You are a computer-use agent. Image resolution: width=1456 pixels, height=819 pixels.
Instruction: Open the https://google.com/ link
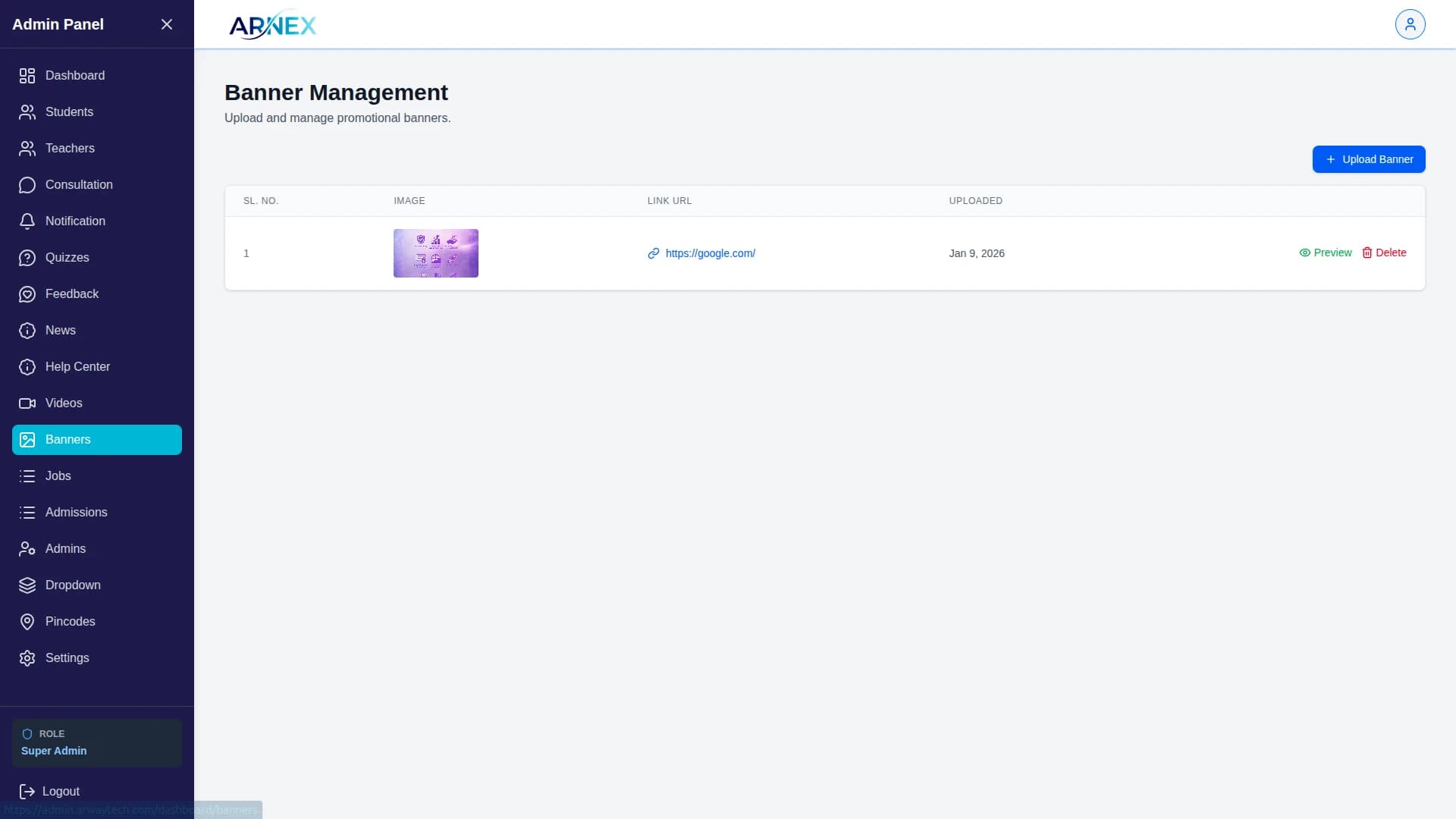710,253
